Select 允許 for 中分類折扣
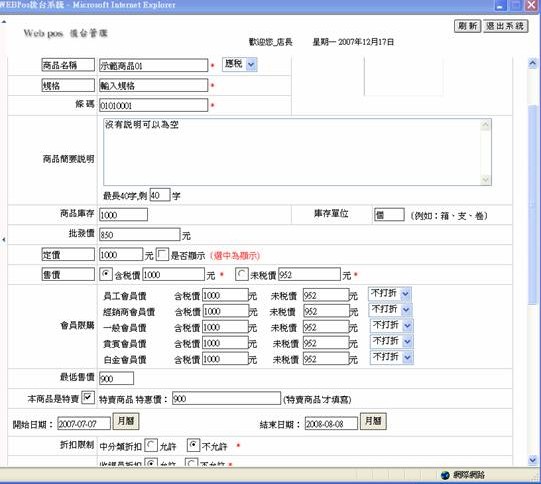 tap(151, 445)
